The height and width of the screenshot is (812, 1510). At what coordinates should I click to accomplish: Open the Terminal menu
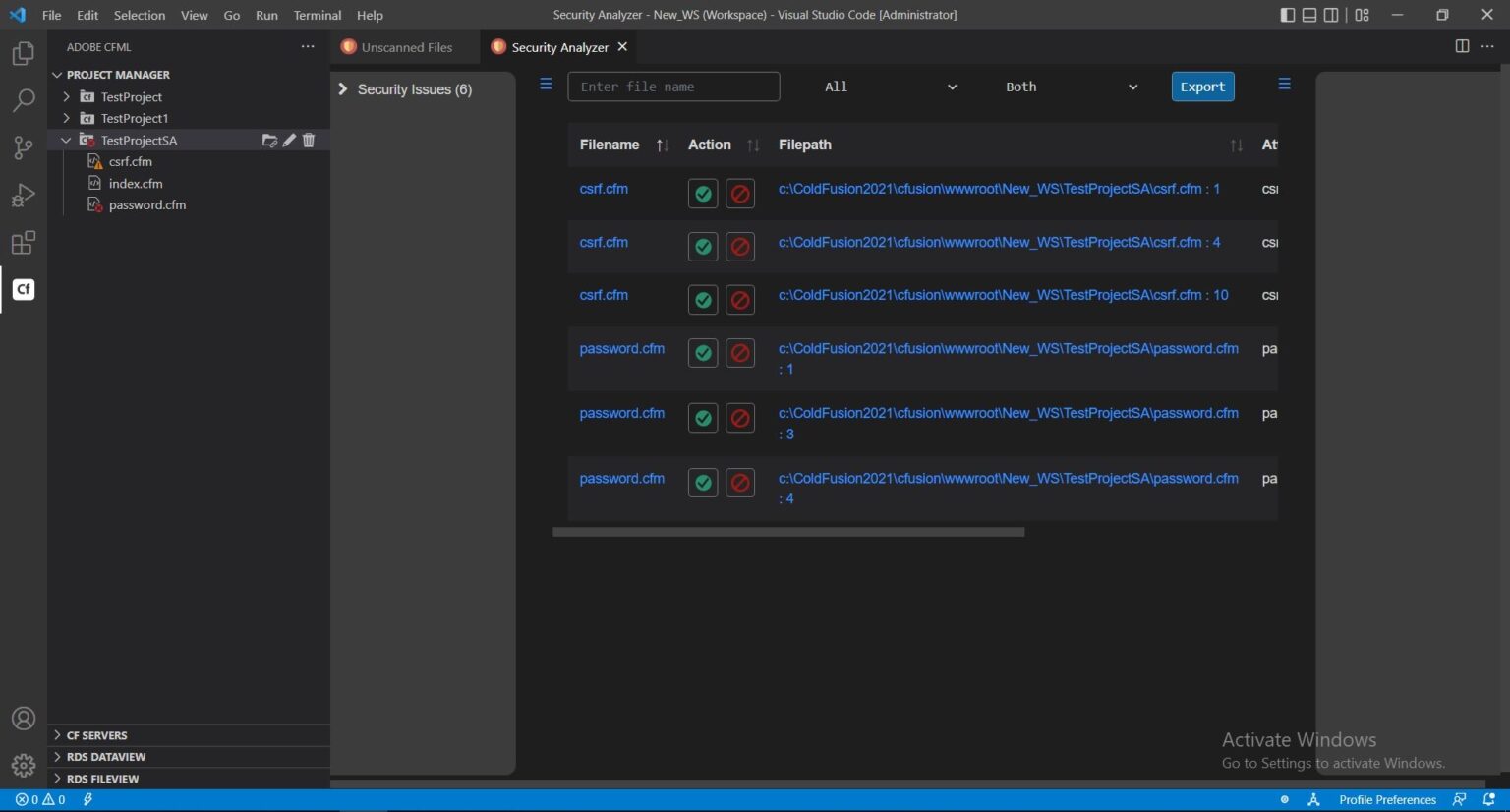[317, 15]
